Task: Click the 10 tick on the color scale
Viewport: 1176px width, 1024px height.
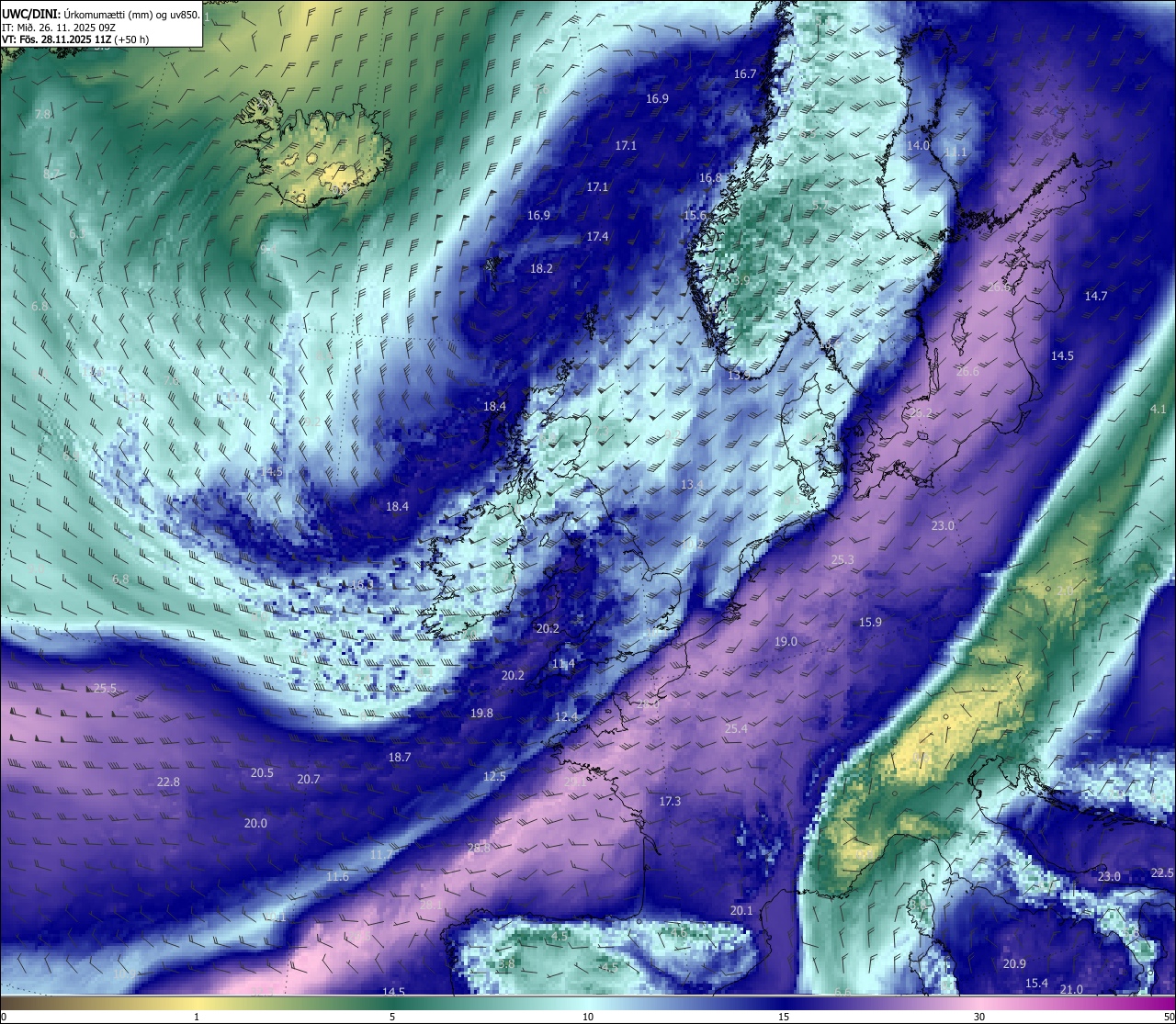Action: (588, 1017)
